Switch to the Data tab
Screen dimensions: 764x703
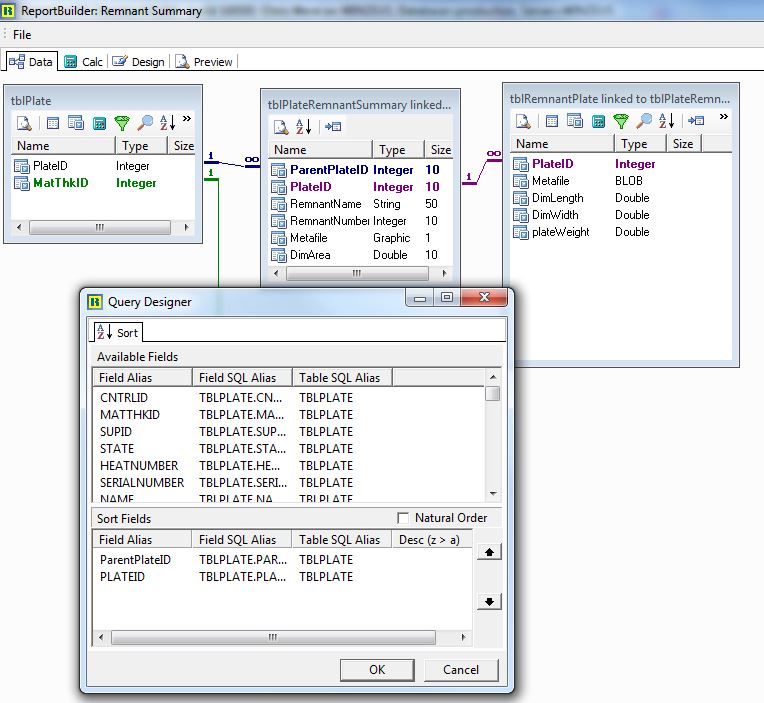31,62
